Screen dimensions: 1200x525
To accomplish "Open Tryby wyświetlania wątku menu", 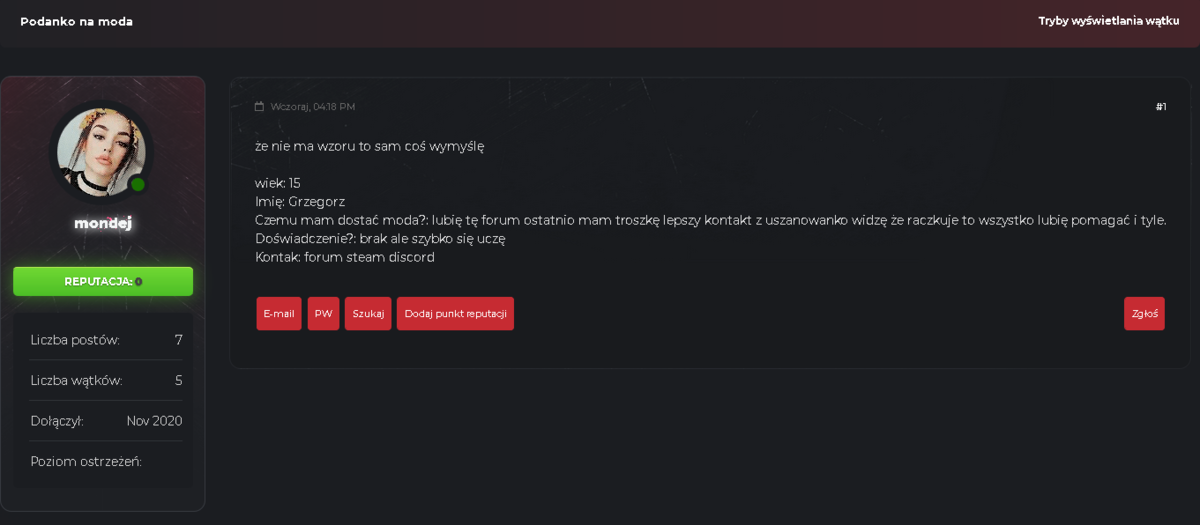I will [1109, 21].
